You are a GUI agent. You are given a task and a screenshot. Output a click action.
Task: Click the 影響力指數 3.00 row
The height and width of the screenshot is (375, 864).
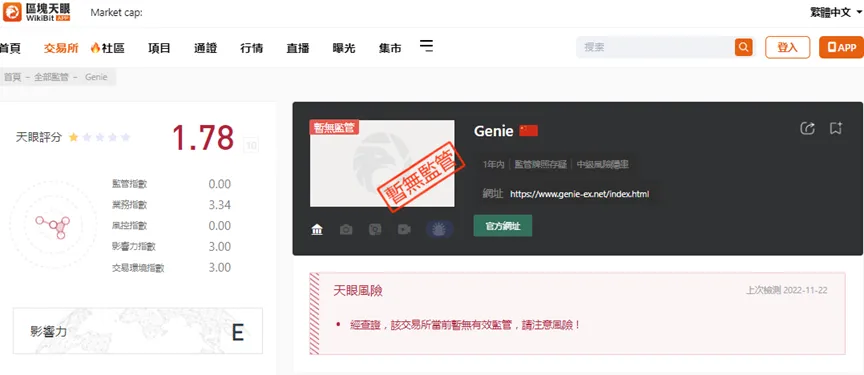point(171,247)
